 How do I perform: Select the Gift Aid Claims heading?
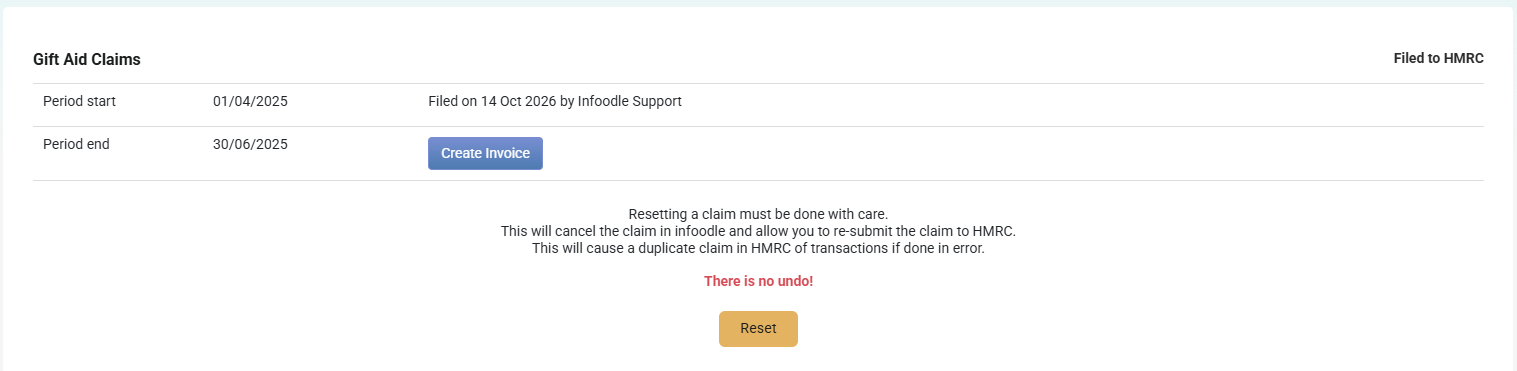tap(87, 60)
